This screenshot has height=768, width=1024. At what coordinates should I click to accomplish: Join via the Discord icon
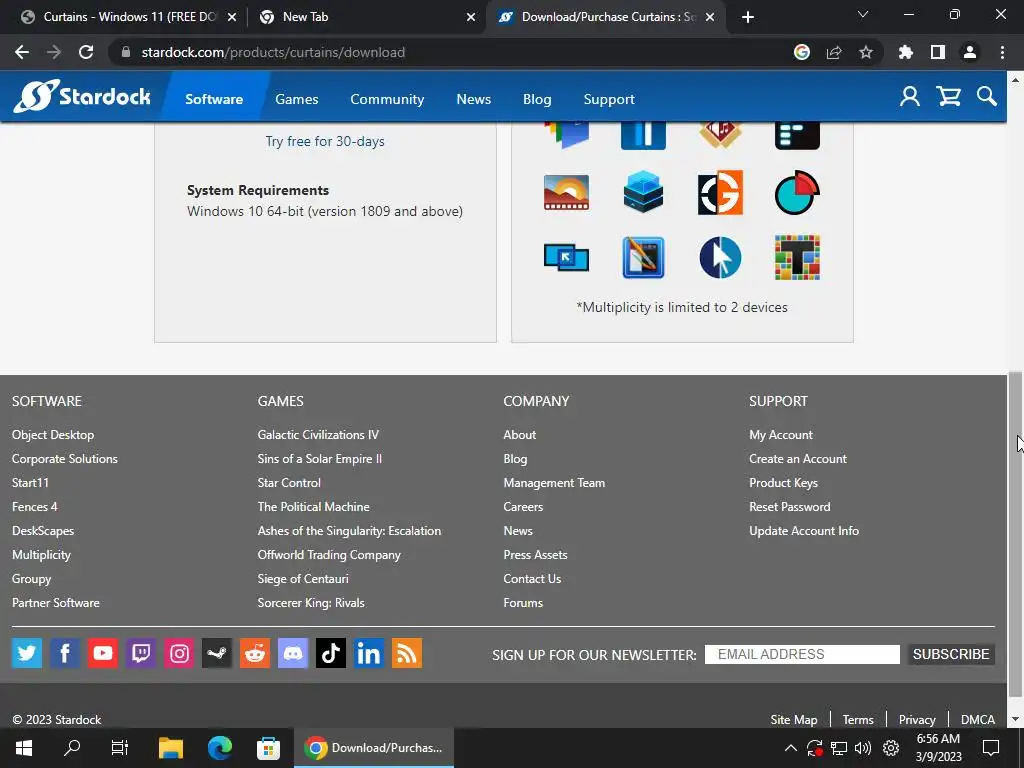(293, 653)
